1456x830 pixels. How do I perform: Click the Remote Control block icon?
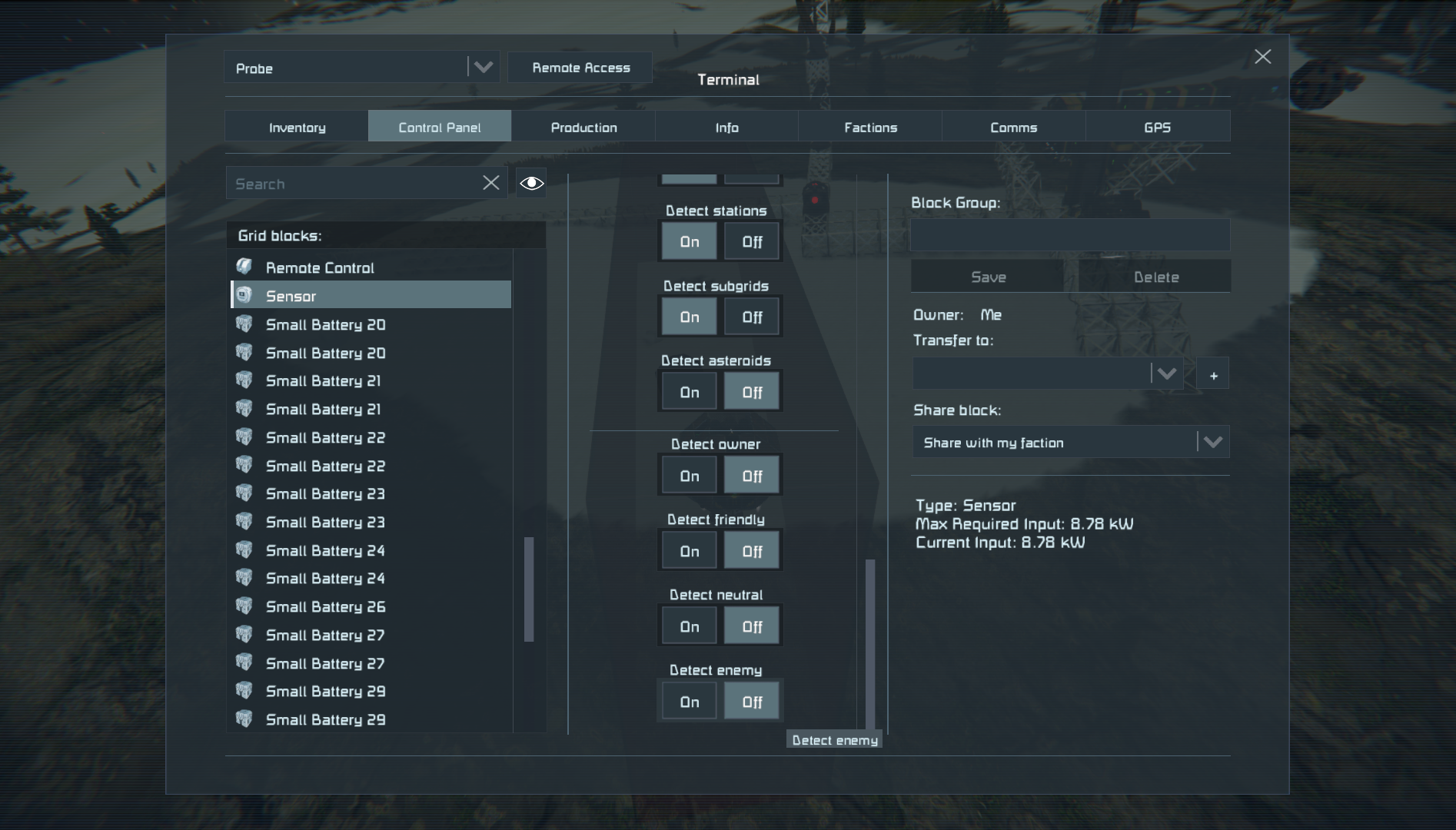[244, 267]
